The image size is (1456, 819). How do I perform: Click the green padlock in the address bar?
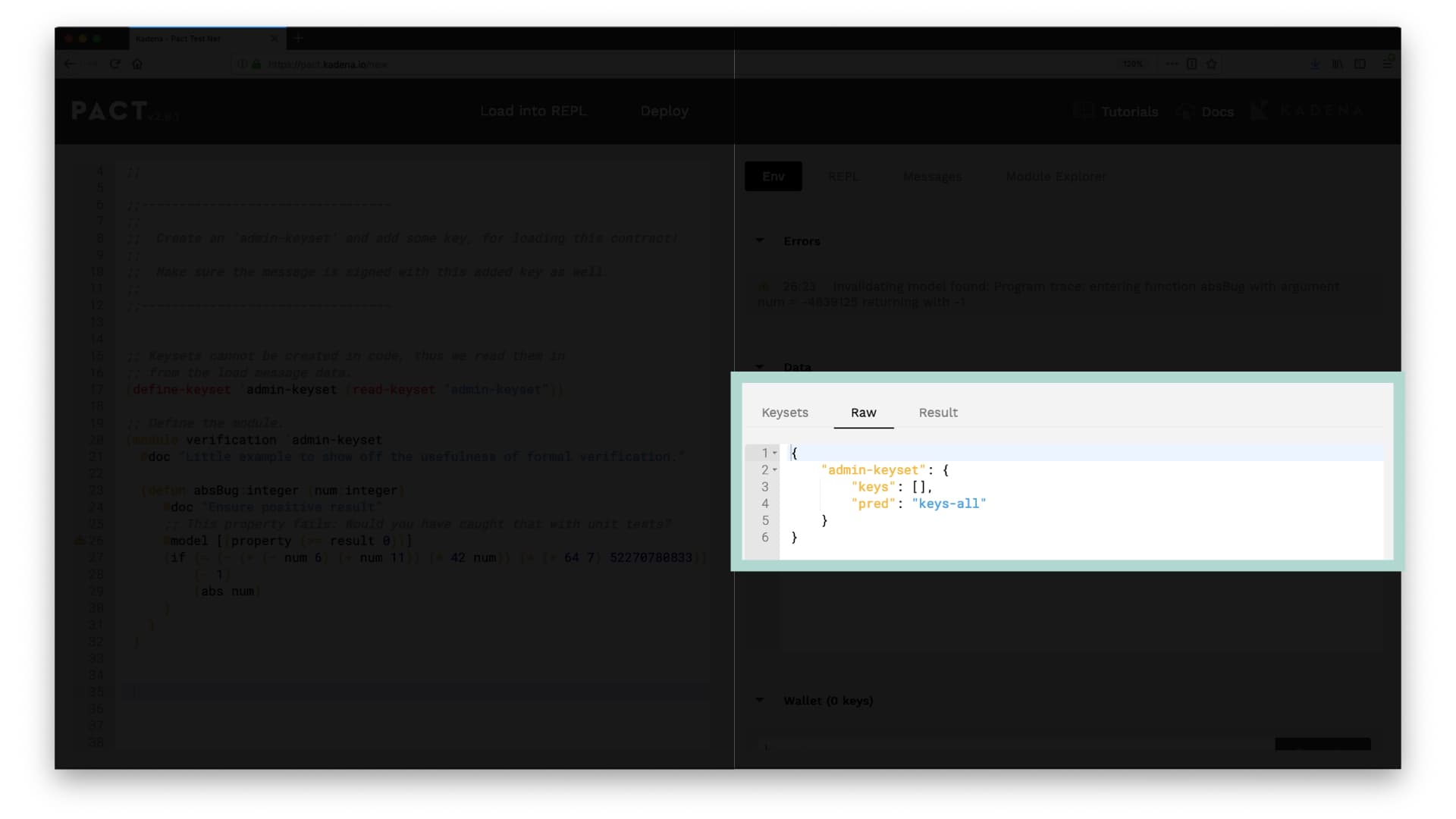(x=257, y=64)
